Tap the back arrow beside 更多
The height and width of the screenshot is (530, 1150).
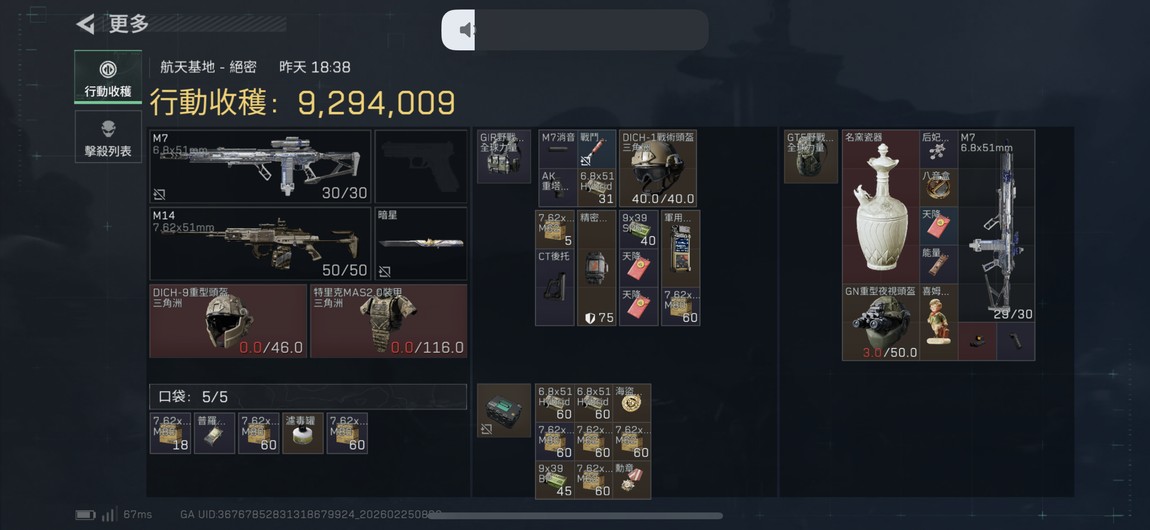tap(86, 24)
